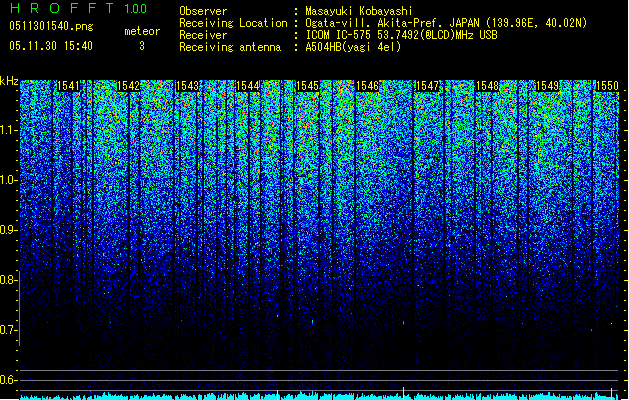The width and height of the screenshot is (629, 400).
Task: Click the 1549 time marker
Action: click(x=548, y=86)
